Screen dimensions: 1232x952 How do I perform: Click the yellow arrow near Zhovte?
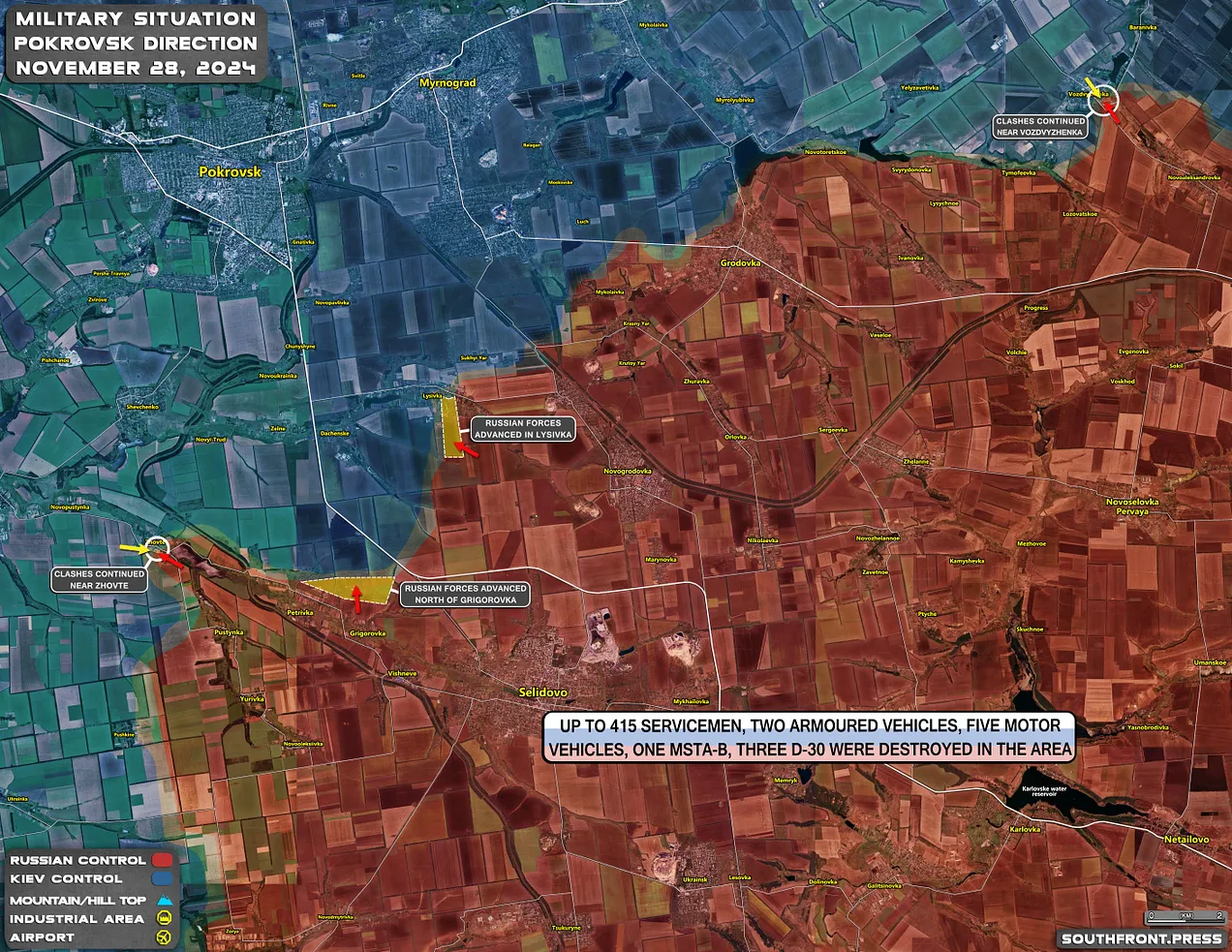pyautogui.click(x=133, y=548)
